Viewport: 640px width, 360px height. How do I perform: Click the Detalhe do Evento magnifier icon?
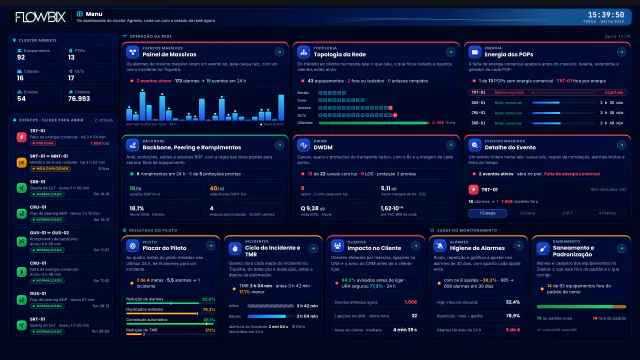click(x=474, y=145)
